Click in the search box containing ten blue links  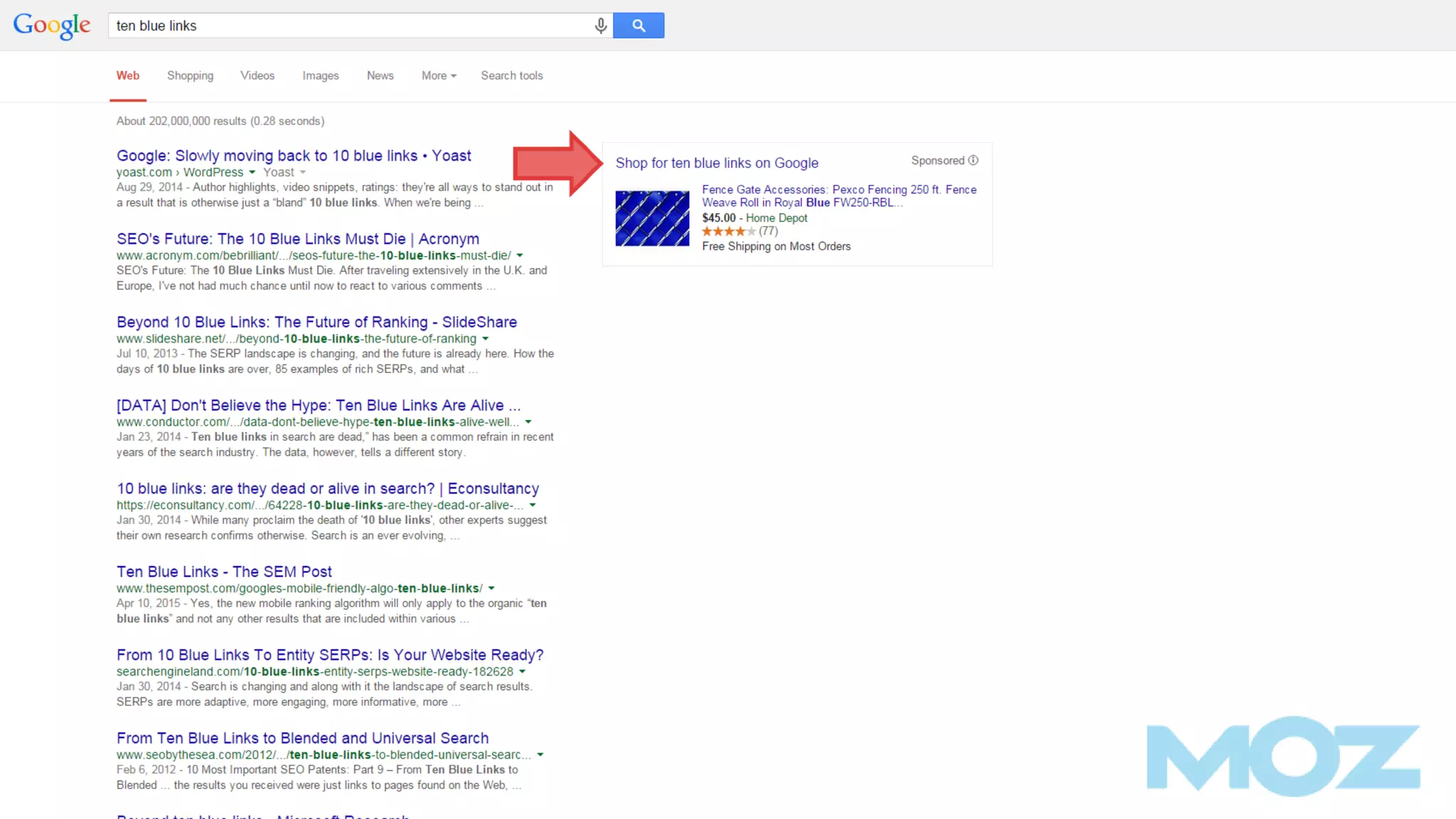tap(348, 26)
